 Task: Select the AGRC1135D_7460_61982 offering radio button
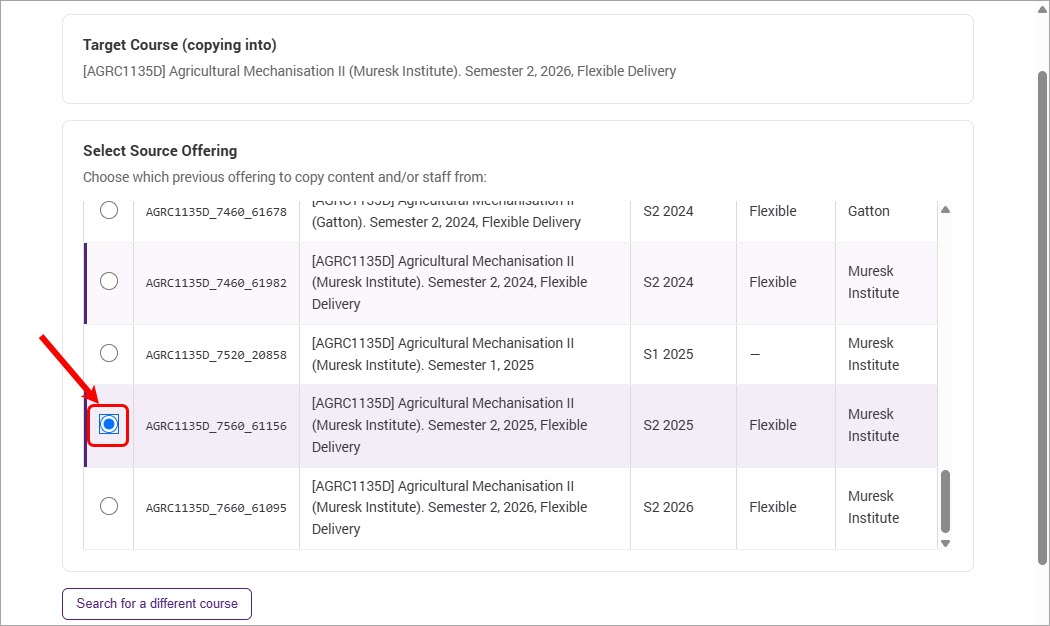pos(108,281)
